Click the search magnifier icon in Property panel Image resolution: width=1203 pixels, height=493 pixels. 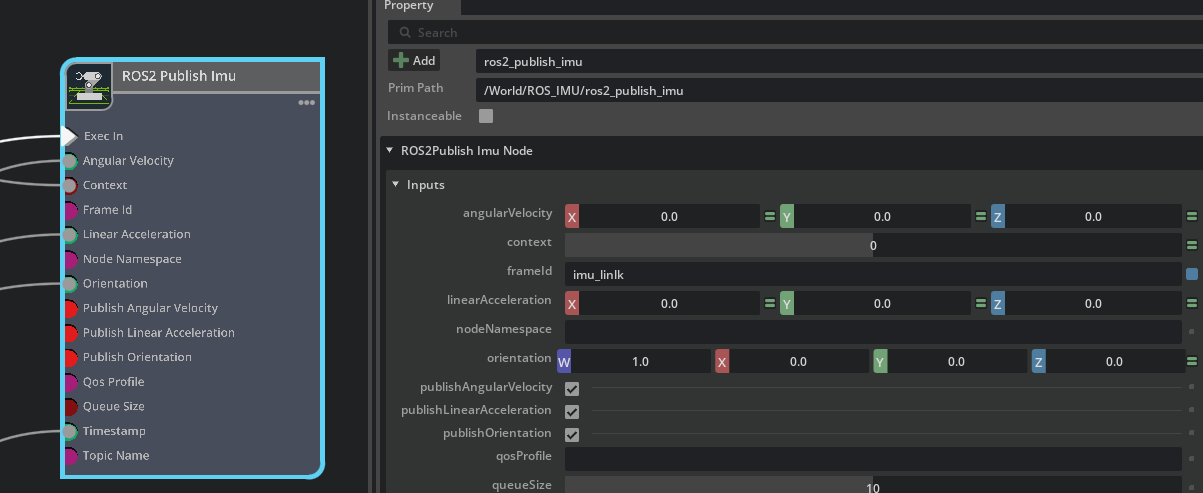(x=403, y=33)
